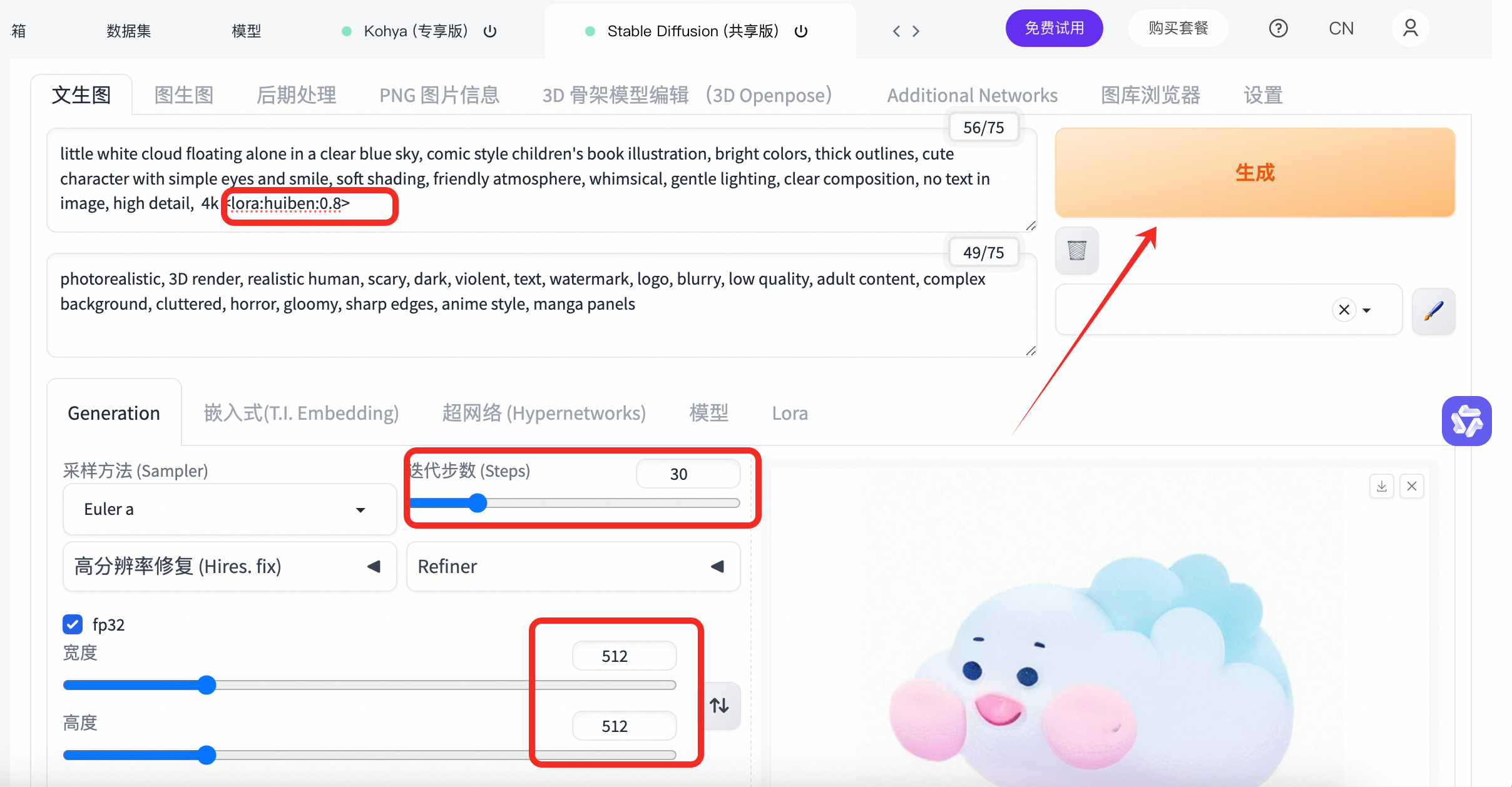Download the generated cloud image

click(x=1382, y=486)
